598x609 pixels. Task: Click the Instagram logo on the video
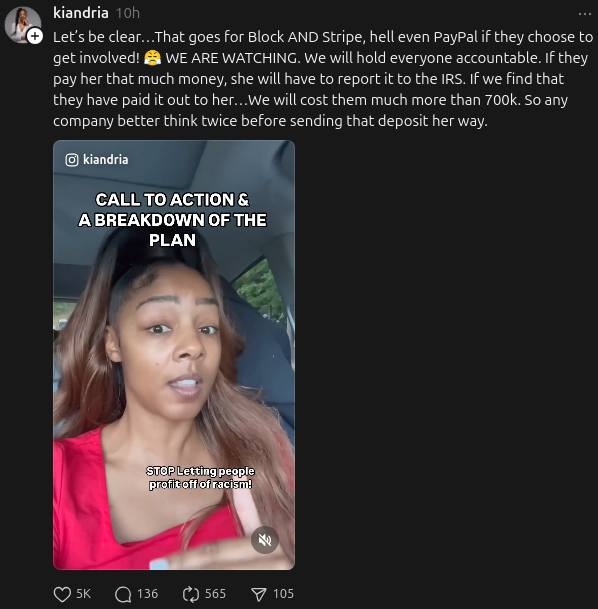(72, 160)
